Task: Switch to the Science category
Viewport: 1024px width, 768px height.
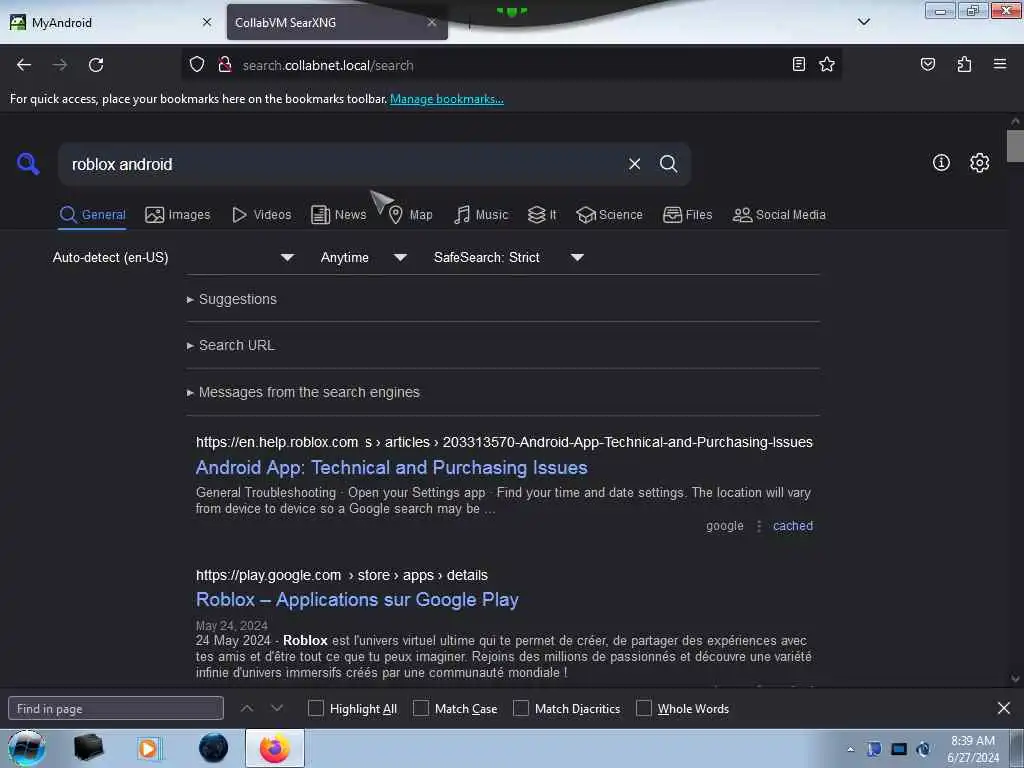Action: [609, 215]
